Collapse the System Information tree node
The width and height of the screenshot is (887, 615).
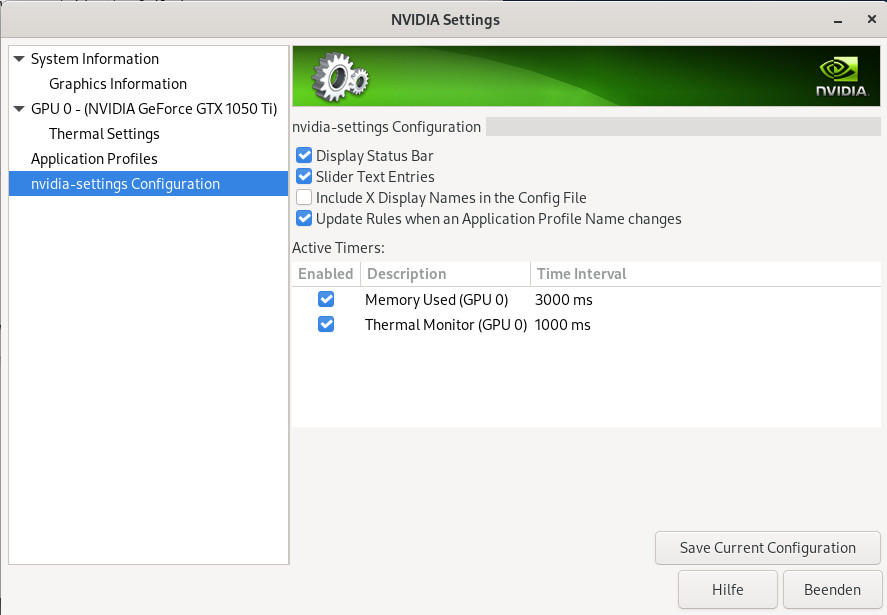pyautogui.click(x=19, y=59)
